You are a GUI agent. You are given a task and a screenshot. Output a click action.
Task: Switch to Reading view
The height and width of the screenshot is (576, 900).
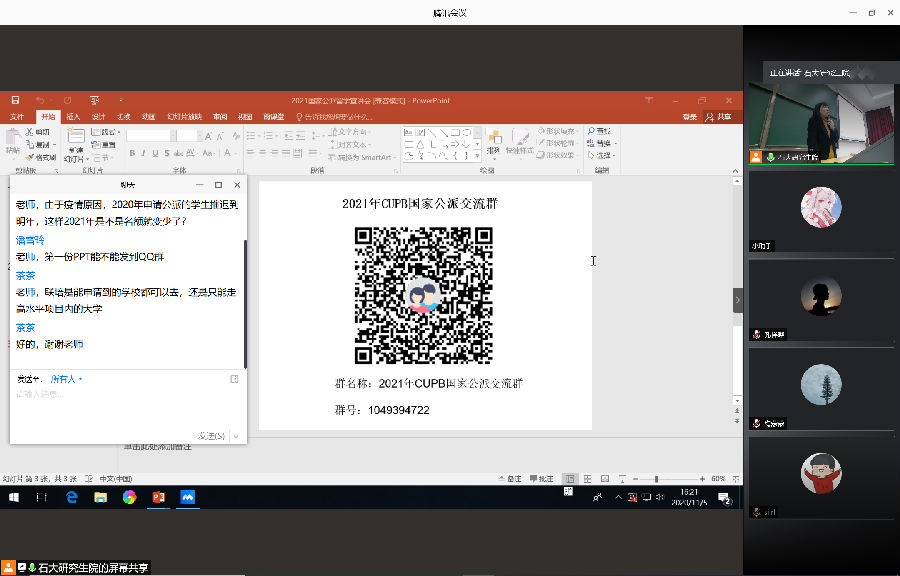(604, 478)
